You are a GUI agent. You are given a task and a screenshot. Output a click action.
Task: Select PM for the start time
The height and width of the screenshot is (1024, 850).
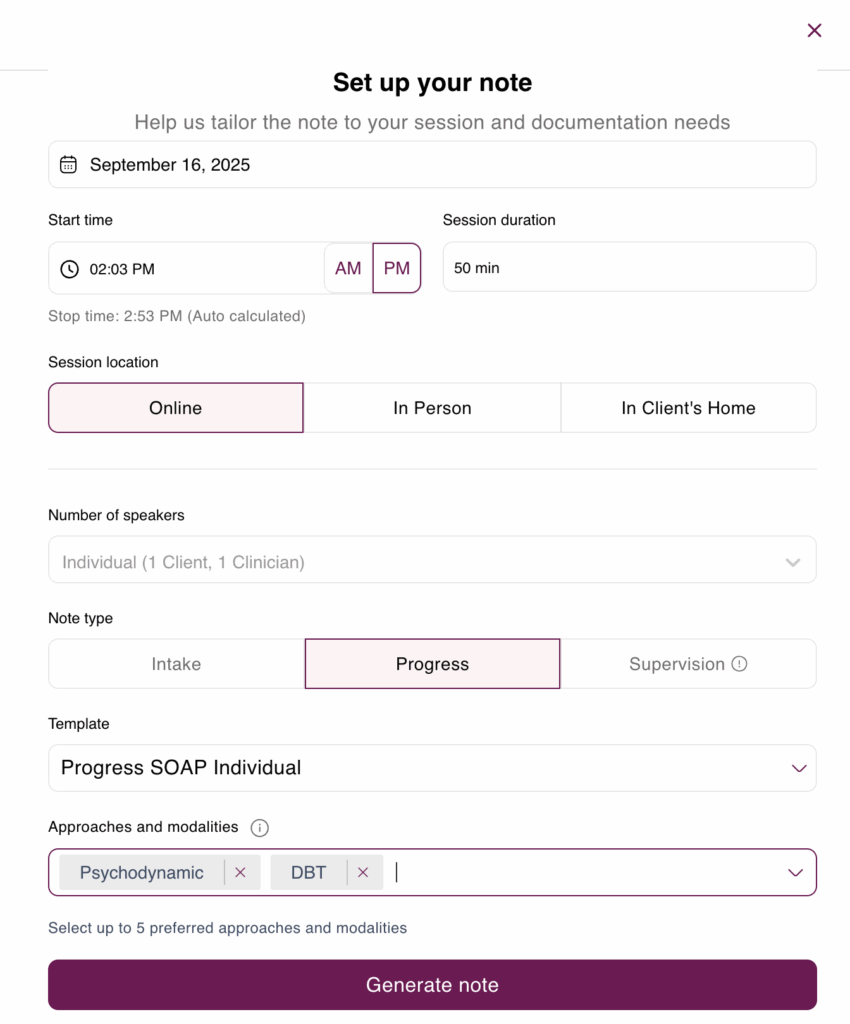(397, 268)
